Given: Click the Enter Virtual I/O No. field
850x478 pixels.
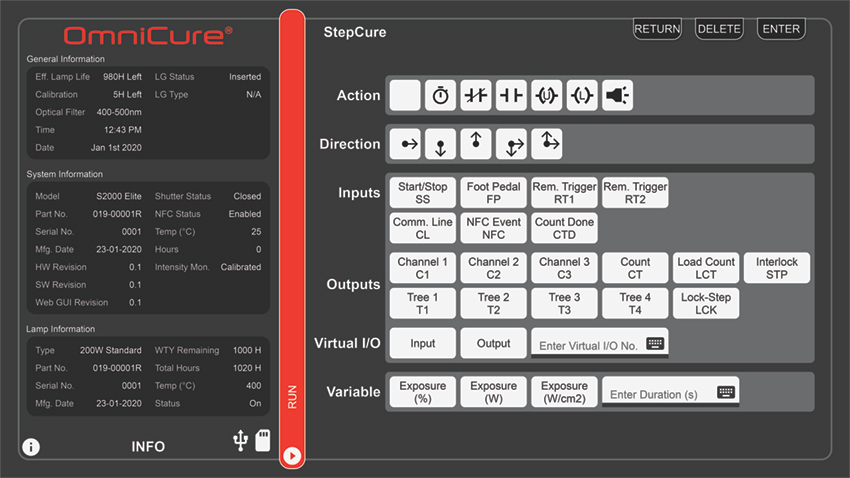Looking at the screenshot, I should click(599, 345).
